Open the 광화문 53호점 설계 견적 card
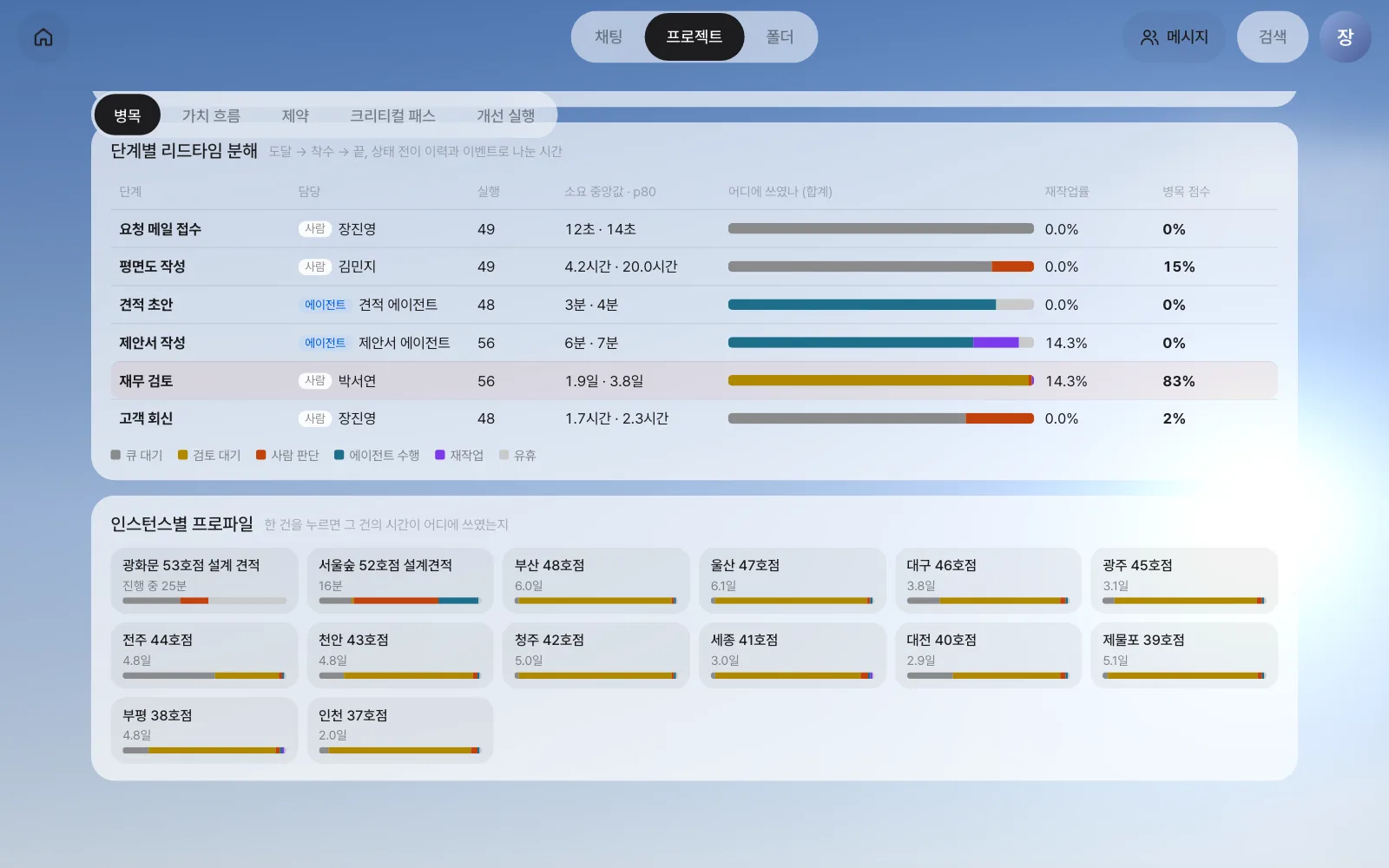Screen dimensions: 1389x868 (204, 581)
